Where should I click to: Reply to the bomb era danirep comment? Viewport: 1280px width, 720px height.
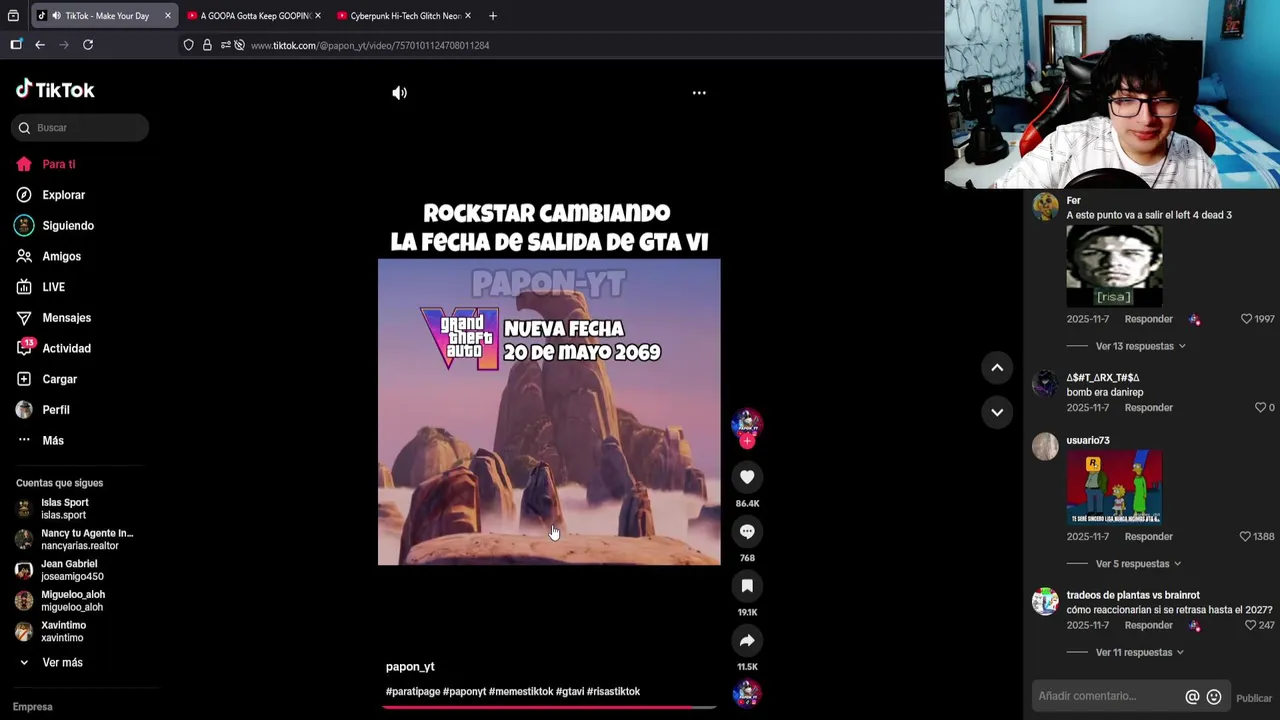pyautogui.click(x=1148, y=408)
